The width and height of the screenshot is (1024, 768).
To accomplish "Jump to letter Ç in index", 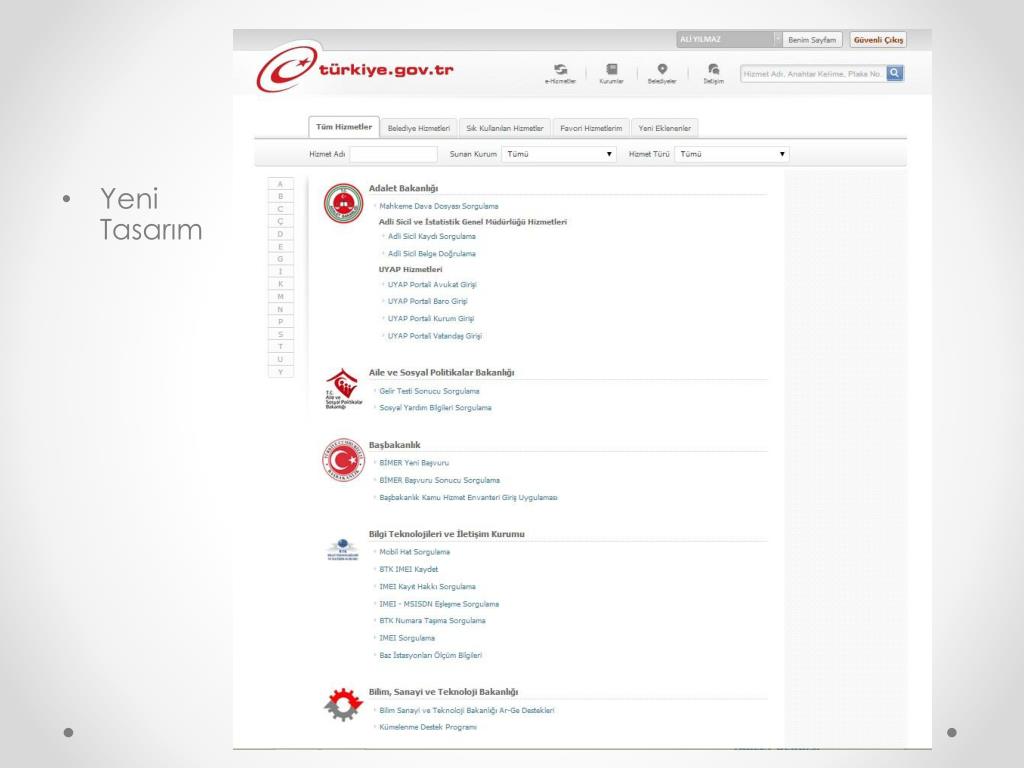I will 281,221.
